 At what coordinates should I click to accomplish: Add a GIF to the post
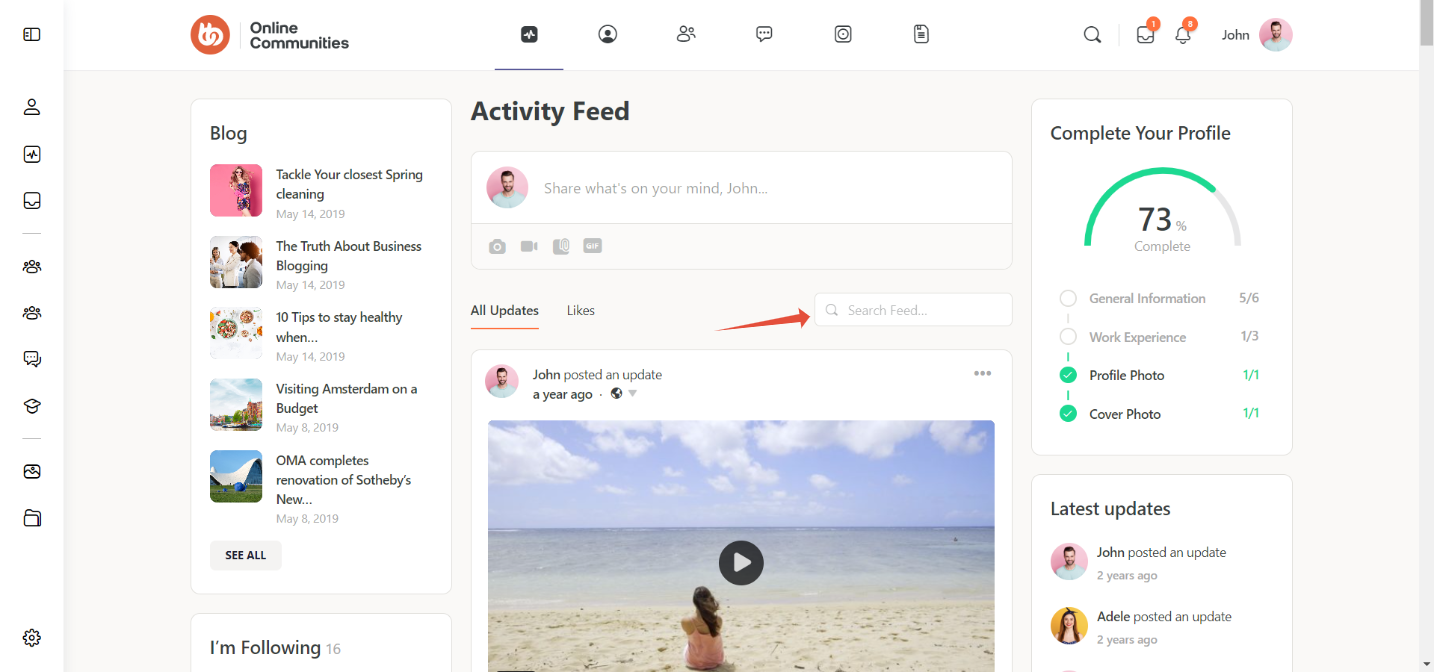point(593,246)
